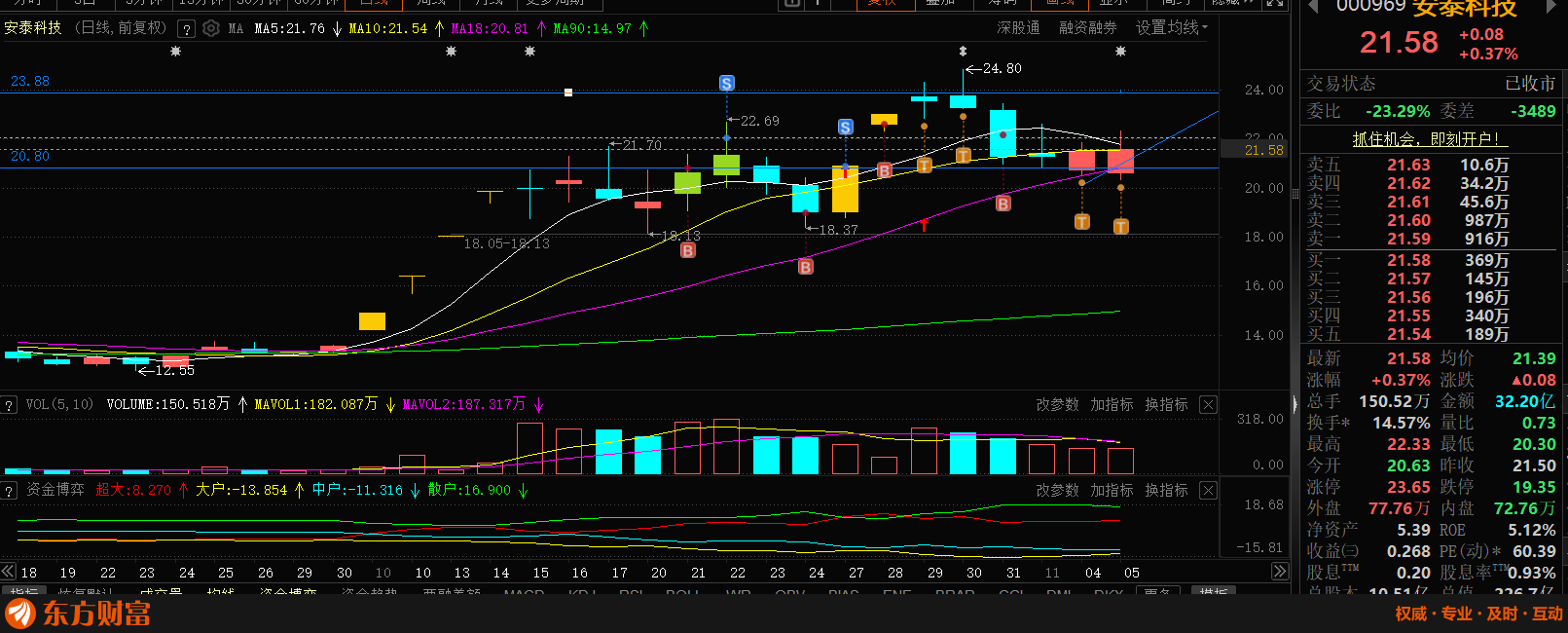
Task: Click the red up-arrow marker on chart
Action: tap(924, 225)
